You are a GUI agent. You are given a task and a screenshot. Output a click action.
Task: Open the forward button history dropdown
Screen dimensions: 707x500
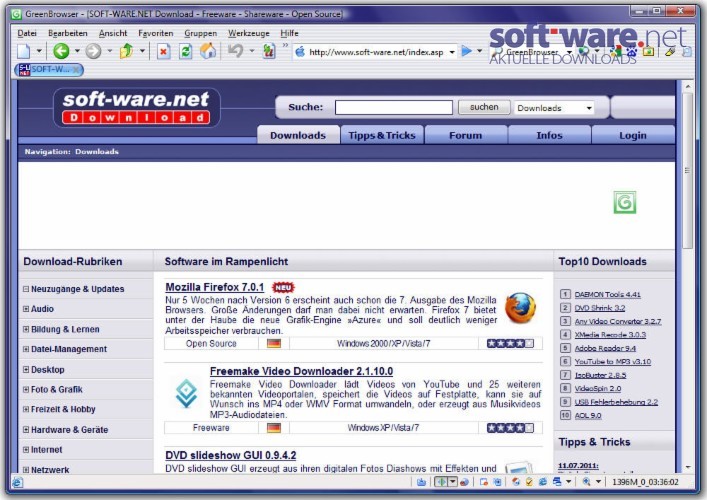pos(110,51)
